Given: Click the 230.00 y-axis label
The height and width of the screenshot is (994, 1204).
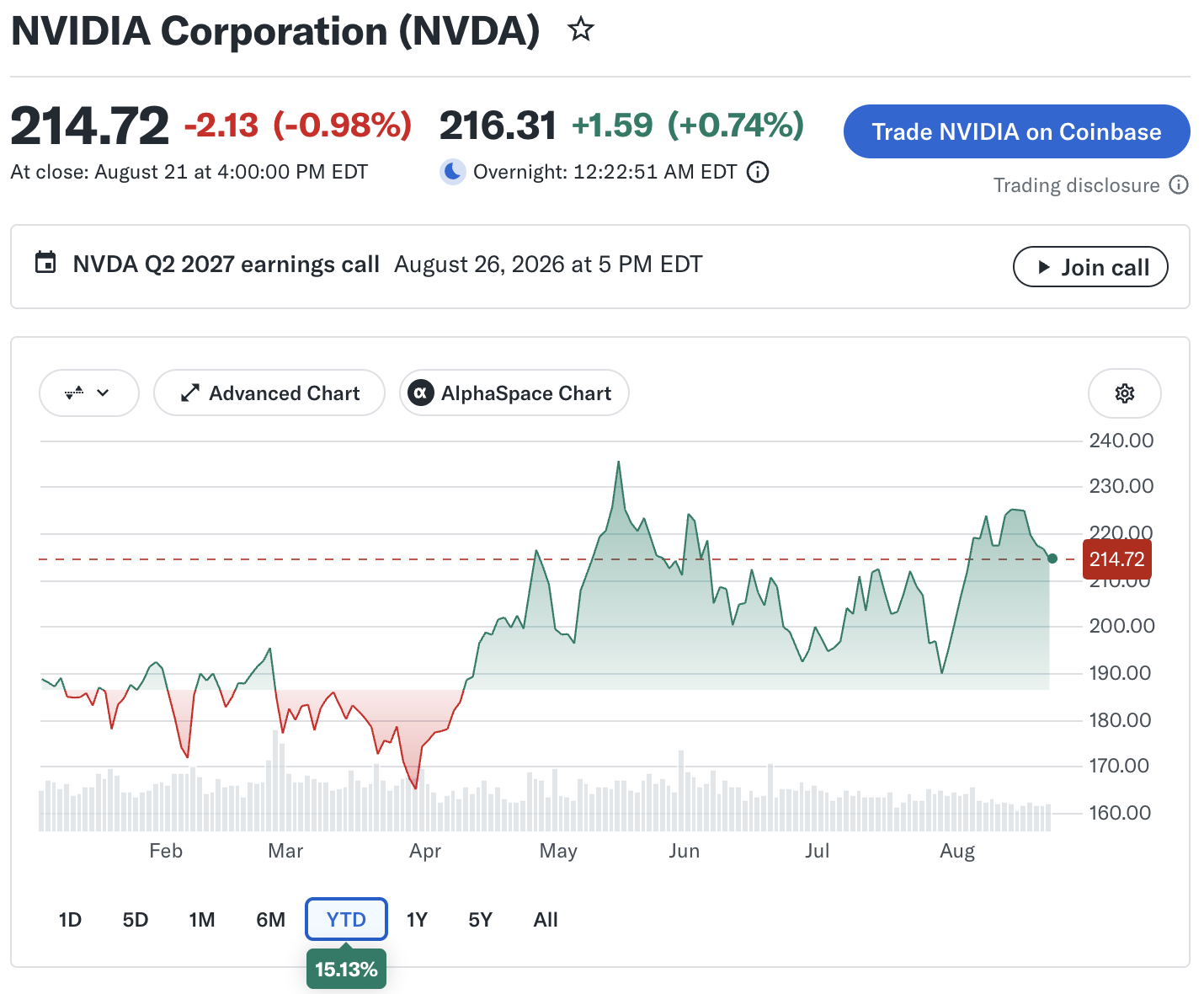Looking at the screenshot, I should point(1121,486).
